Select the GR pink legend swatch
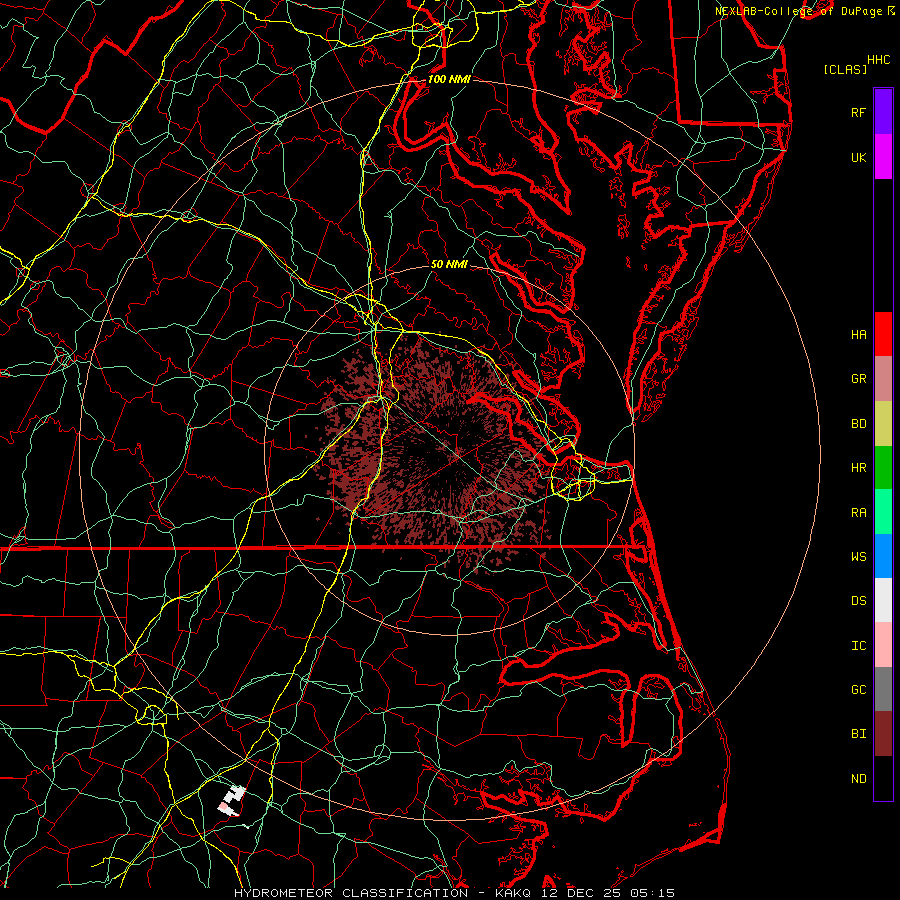 pyautogui.click(x=883, y=378)
